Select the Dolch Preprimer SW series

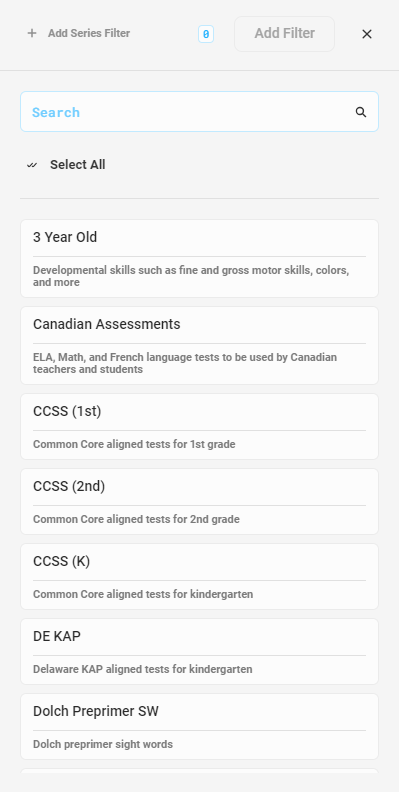coord(200,726)
